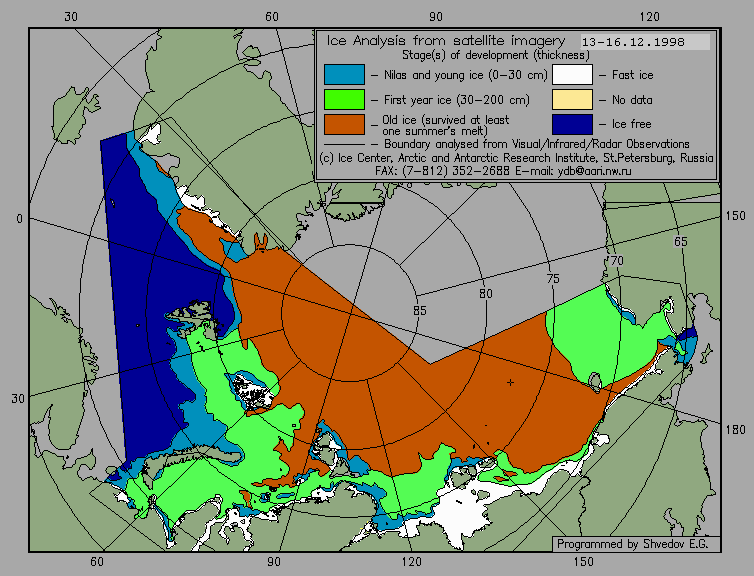Click the yellow No data legend swatch

click(572, 100)
